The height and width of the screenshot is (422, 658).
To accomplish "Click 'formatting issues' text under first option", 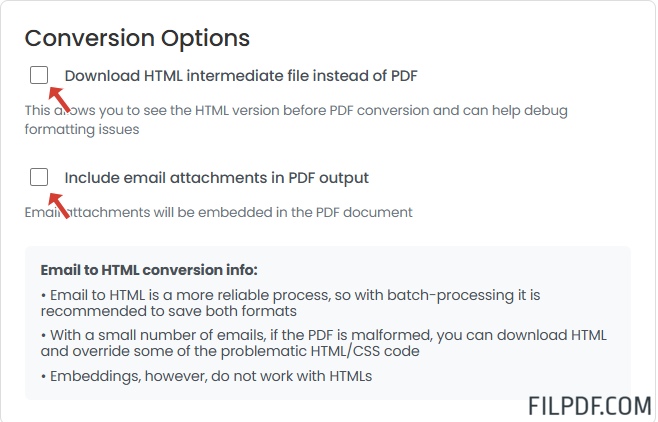I will (x=82, y=129).
